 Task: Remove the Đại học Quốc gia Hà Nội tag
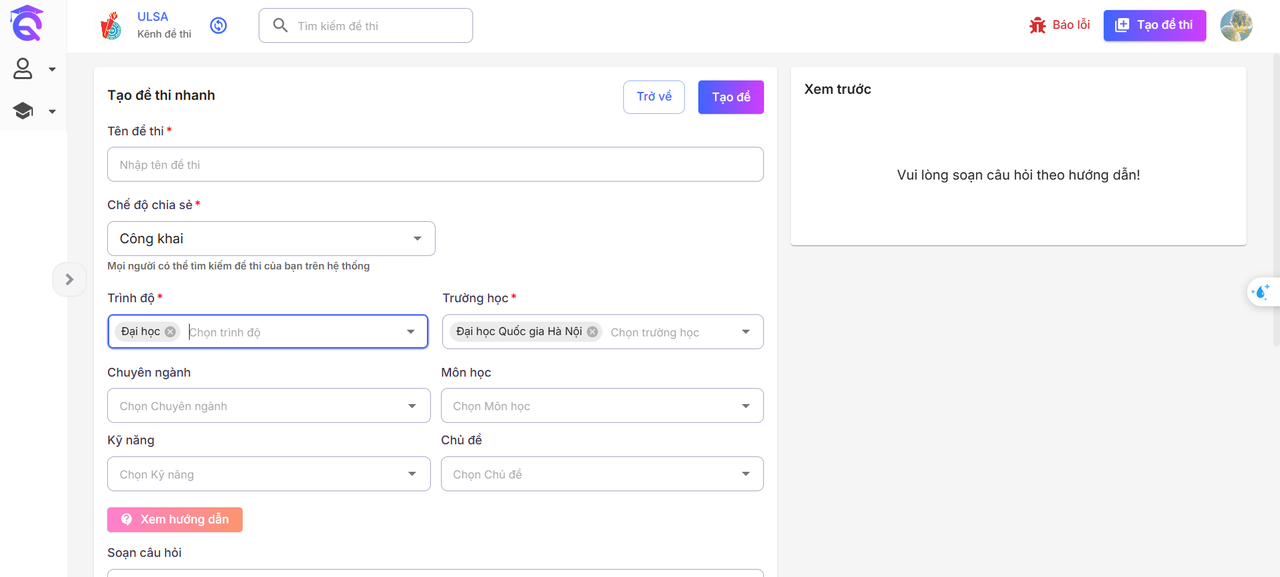click(x=593, y=332)
